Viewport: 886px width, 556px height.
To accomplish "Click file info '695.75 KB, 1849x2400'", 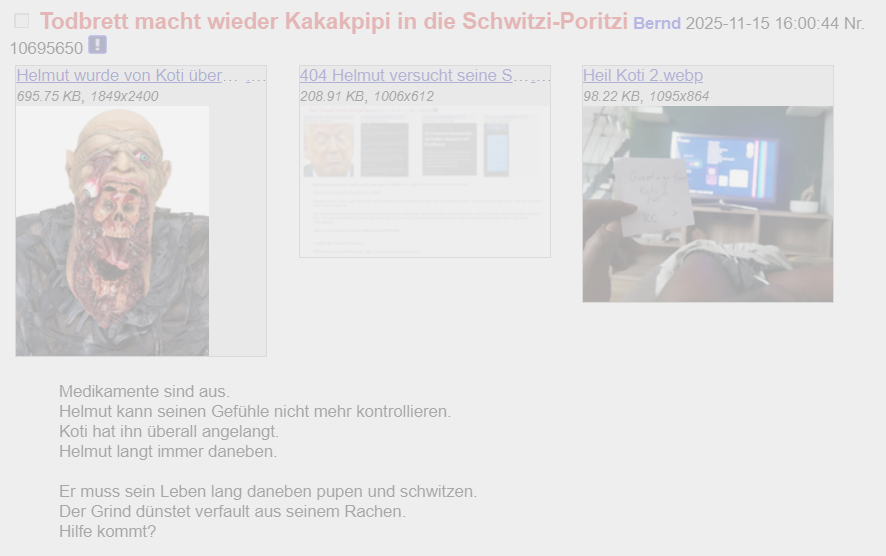I will tap(88, 97).
